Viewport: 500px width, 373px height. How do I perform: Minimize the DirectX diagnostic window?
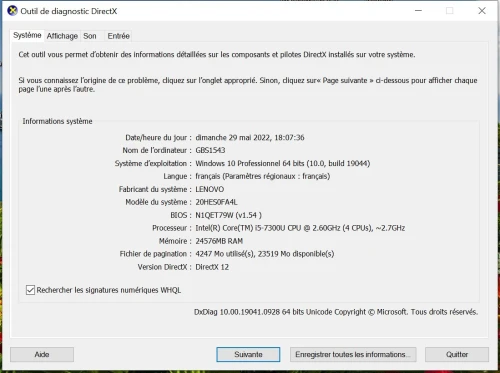(x=419, y=11)
